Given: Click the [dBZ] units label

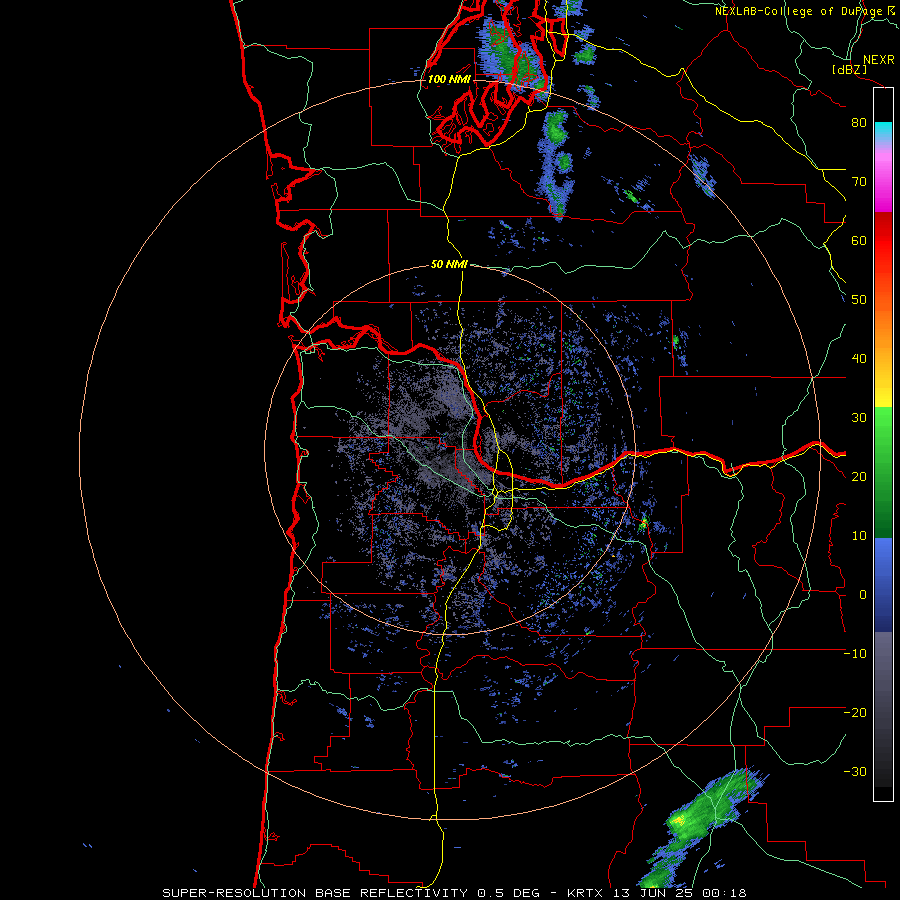Looking at the screenshot, I should click(849, 69).
